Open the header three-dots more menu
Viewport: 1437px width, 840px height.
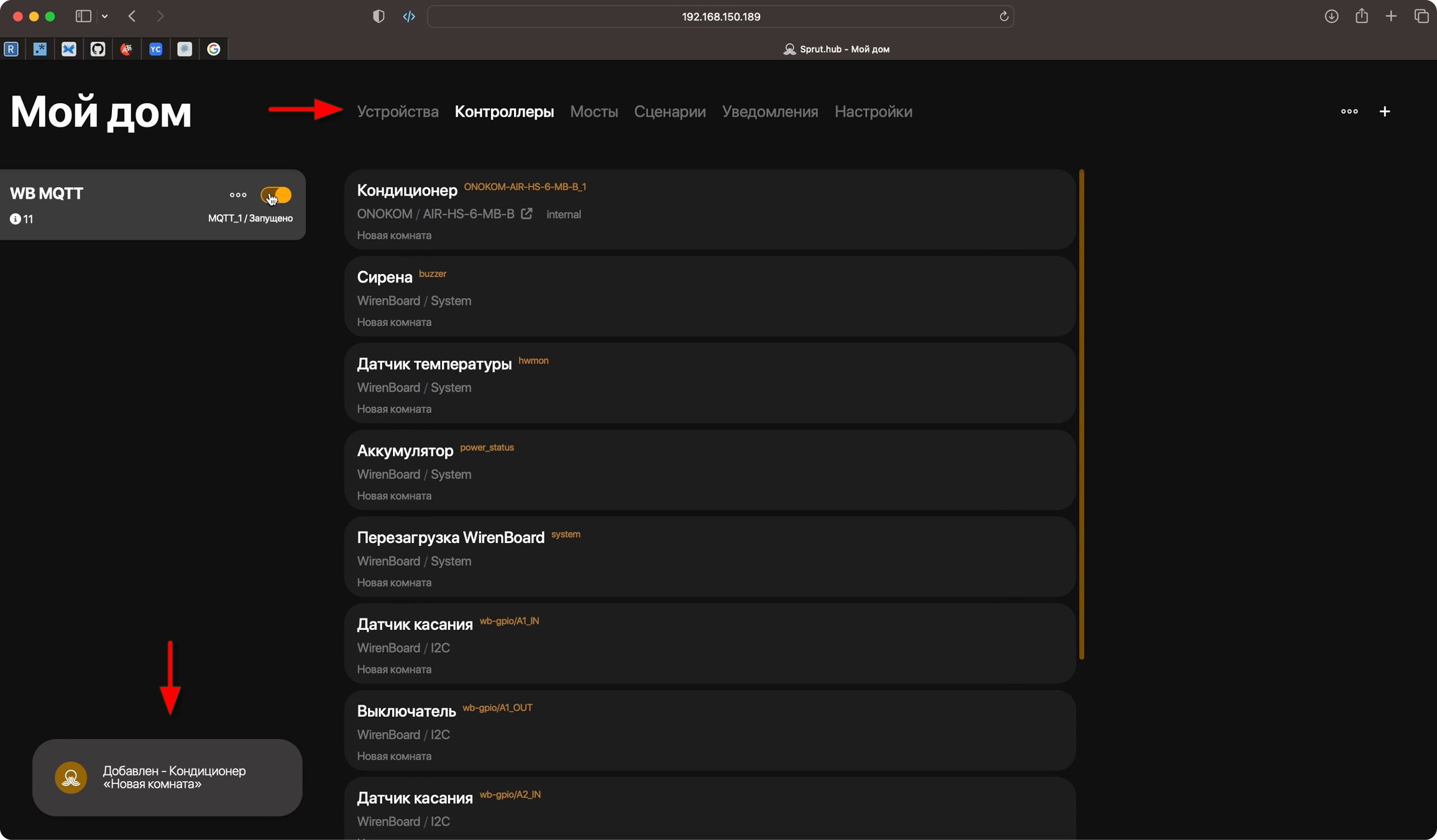click(x=1349, y=111)
